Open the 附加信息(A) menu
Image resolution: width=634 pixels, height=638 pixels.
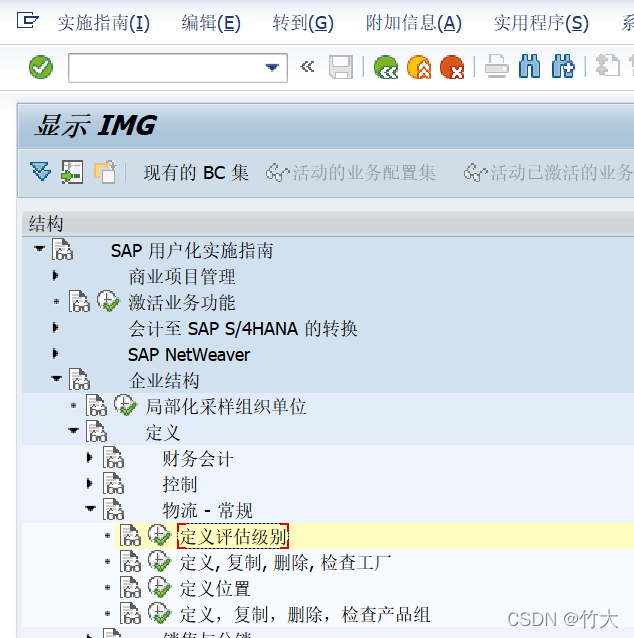coord(413,23)
